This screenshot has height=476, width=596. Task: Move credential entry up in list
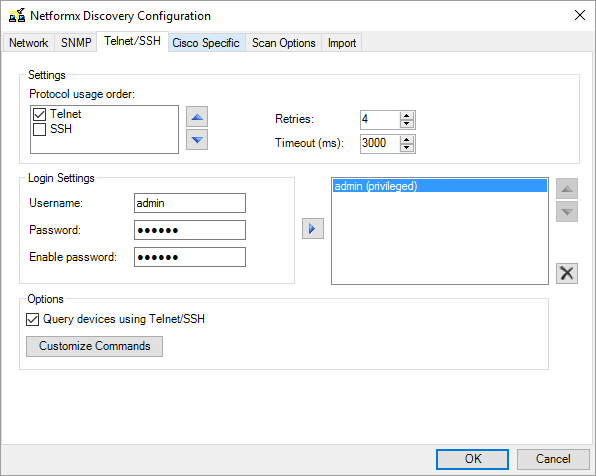(567, 189)
